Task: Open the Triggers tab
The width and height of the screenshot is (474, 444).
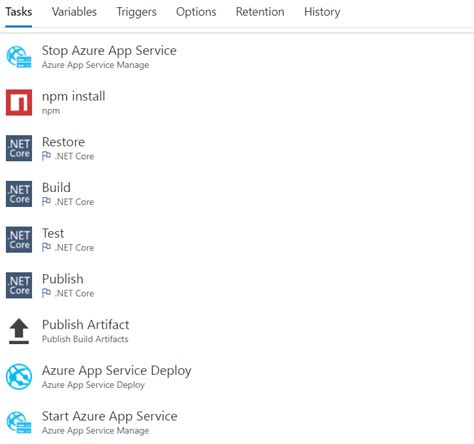Action: click(136, 12)
